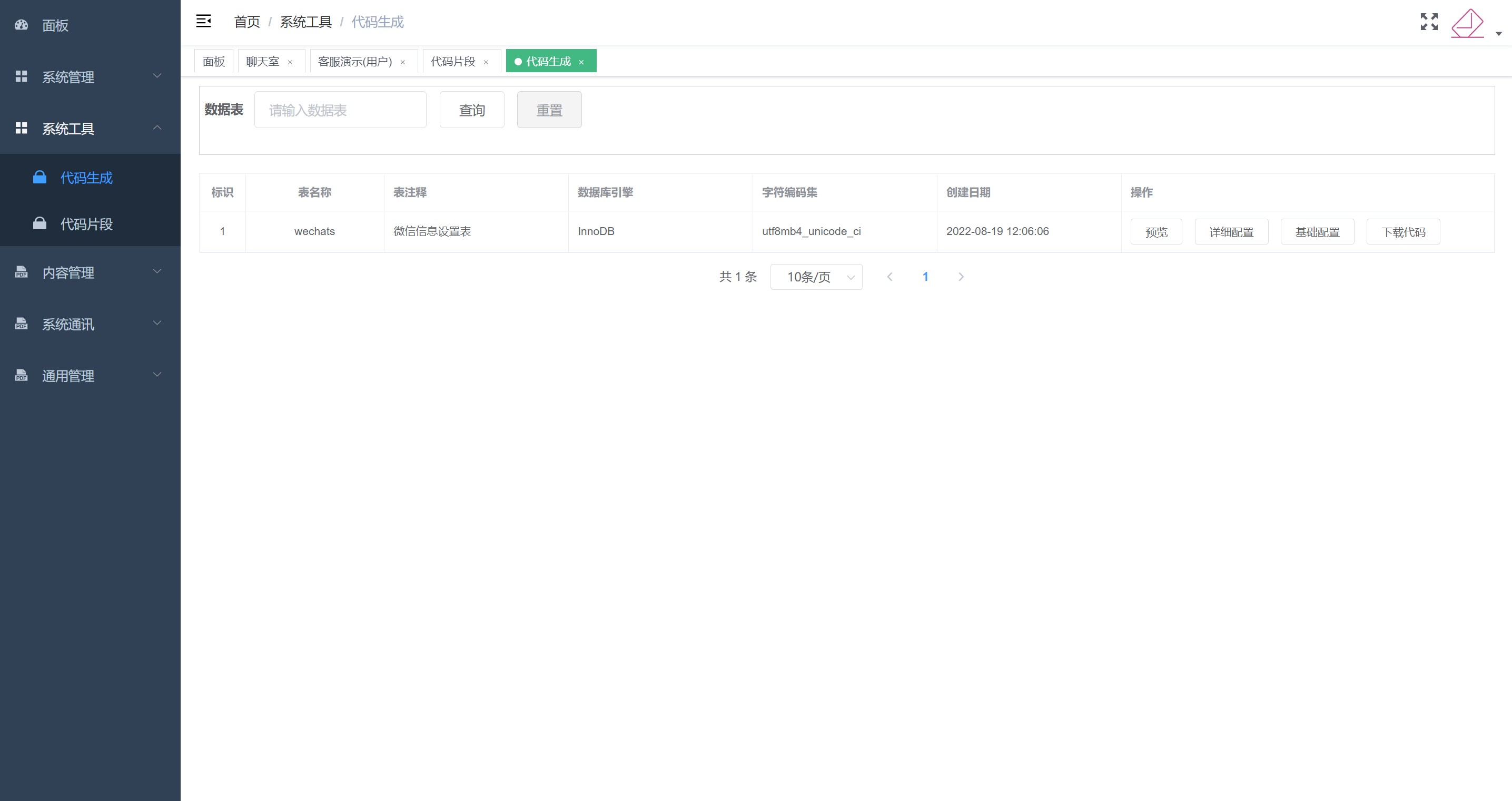Click the InnoDB engine cell
The width and height of the screenshot is (1512, 801).
pos(660,231)
